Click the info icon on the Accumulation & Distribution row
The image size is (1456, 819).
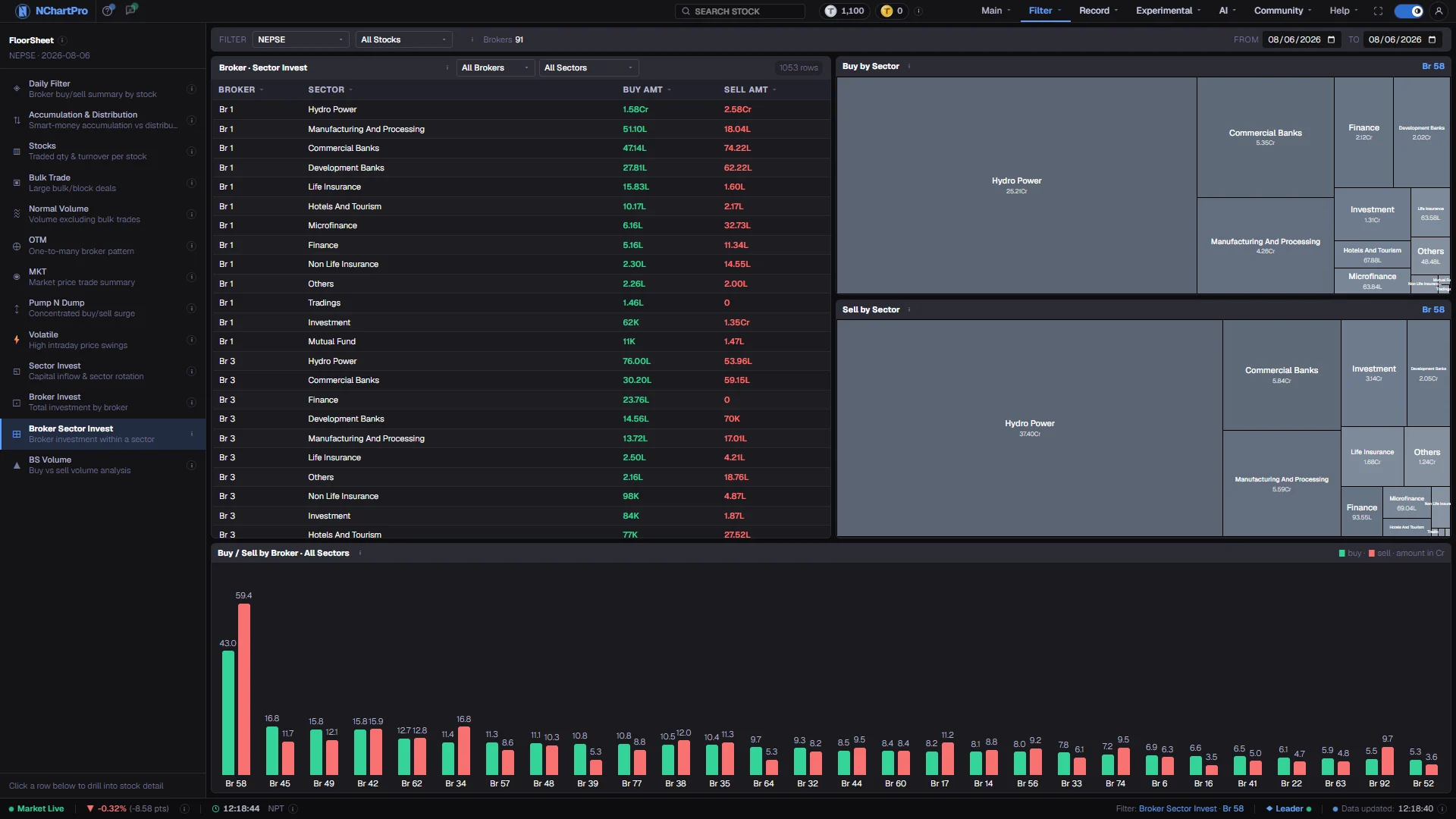click(x=191, y=120)
